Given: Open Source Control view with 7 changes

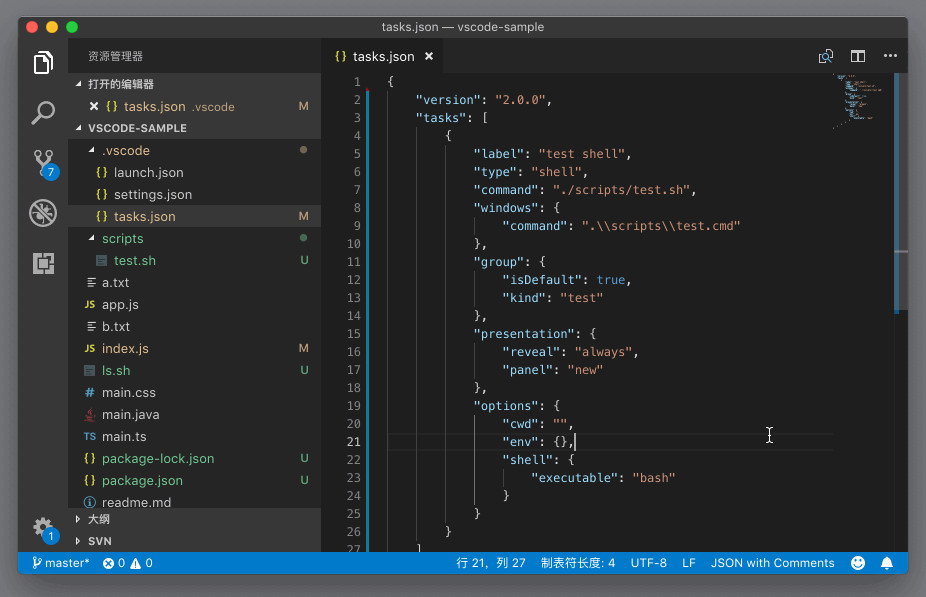Looking at the screenshot, I should (43, 162).
